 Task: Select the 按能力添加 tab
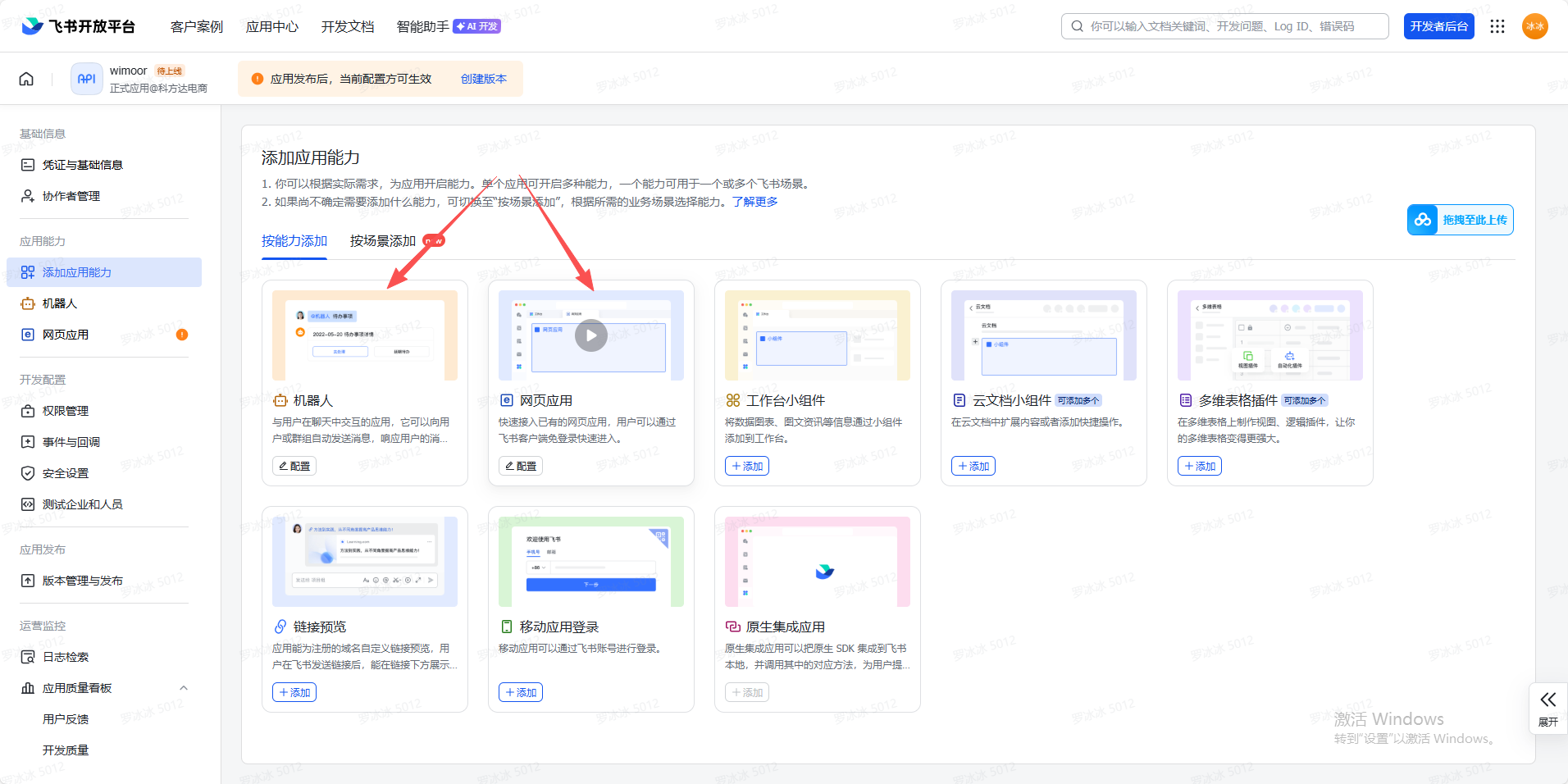294,241
